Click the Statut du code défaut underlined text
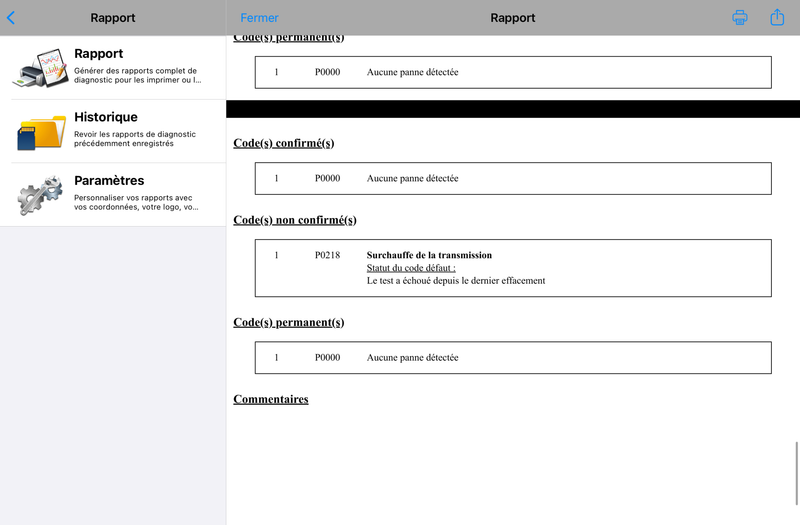Viewport: 800px width, 525px height. [411, 268]
